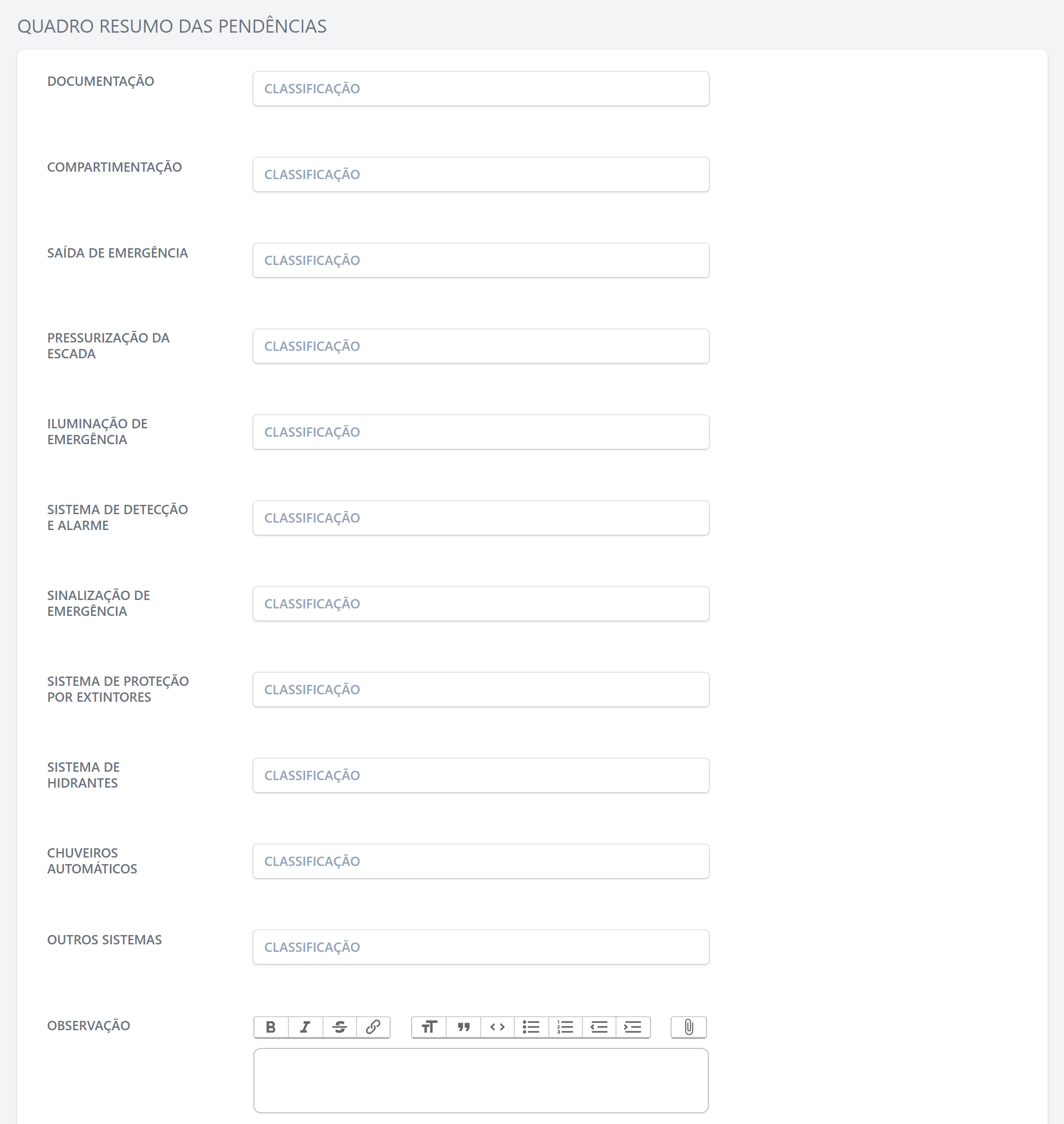Open the Compartimentação classification field
This screenshot has width=1064, height=1124.
pos(480,175)
